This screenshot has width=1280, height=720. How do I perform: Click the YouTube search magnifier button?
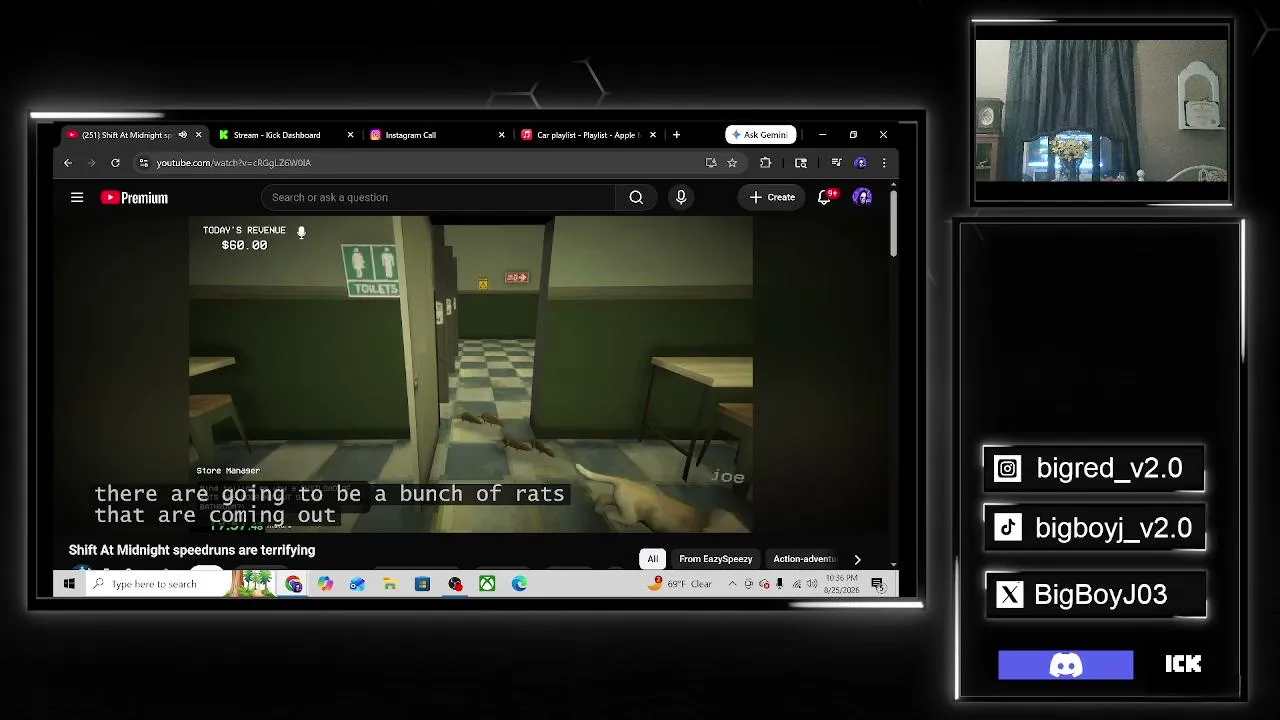point(636,197)
